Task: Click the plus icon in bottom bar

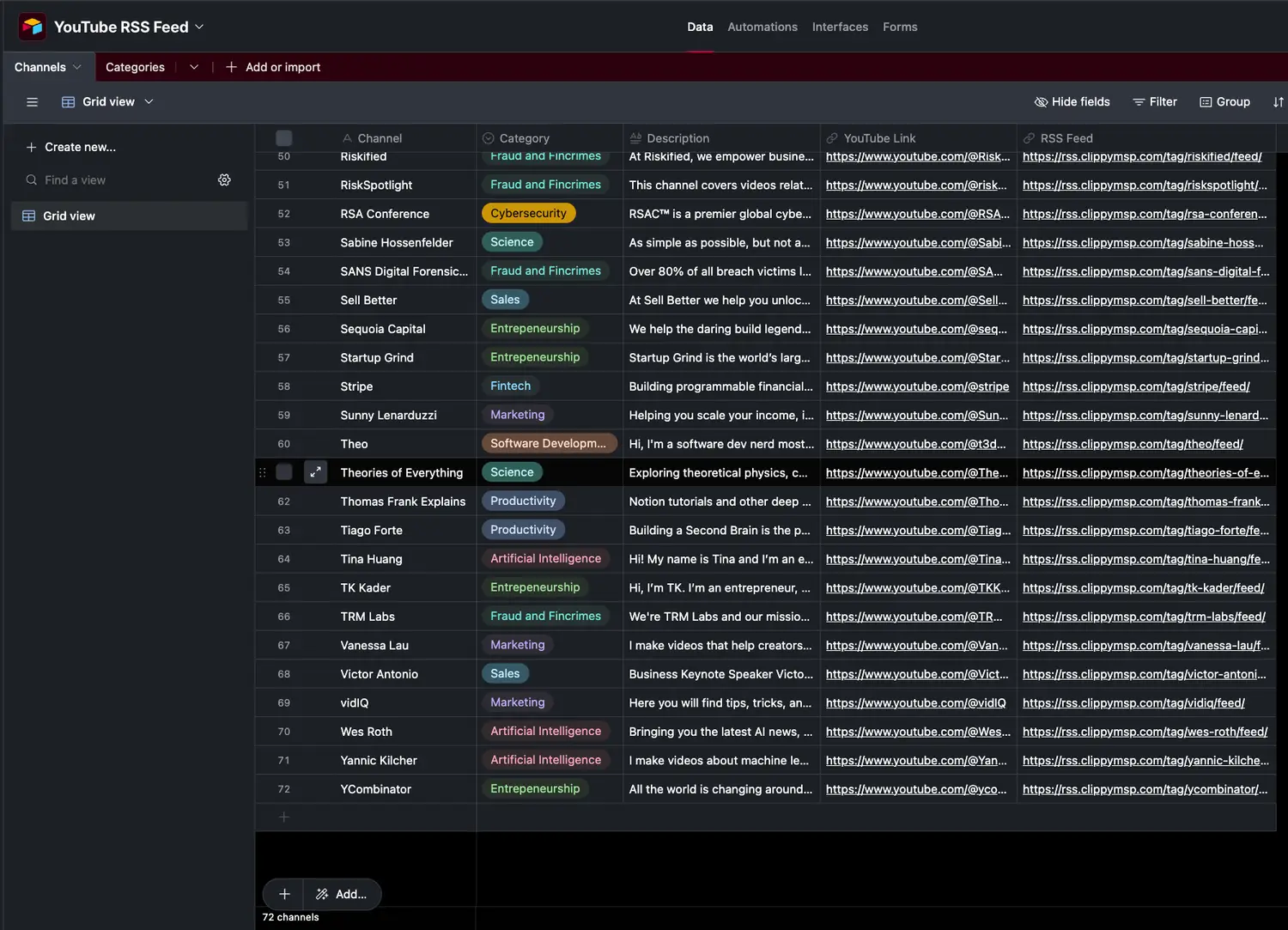Action: (284, 894)
